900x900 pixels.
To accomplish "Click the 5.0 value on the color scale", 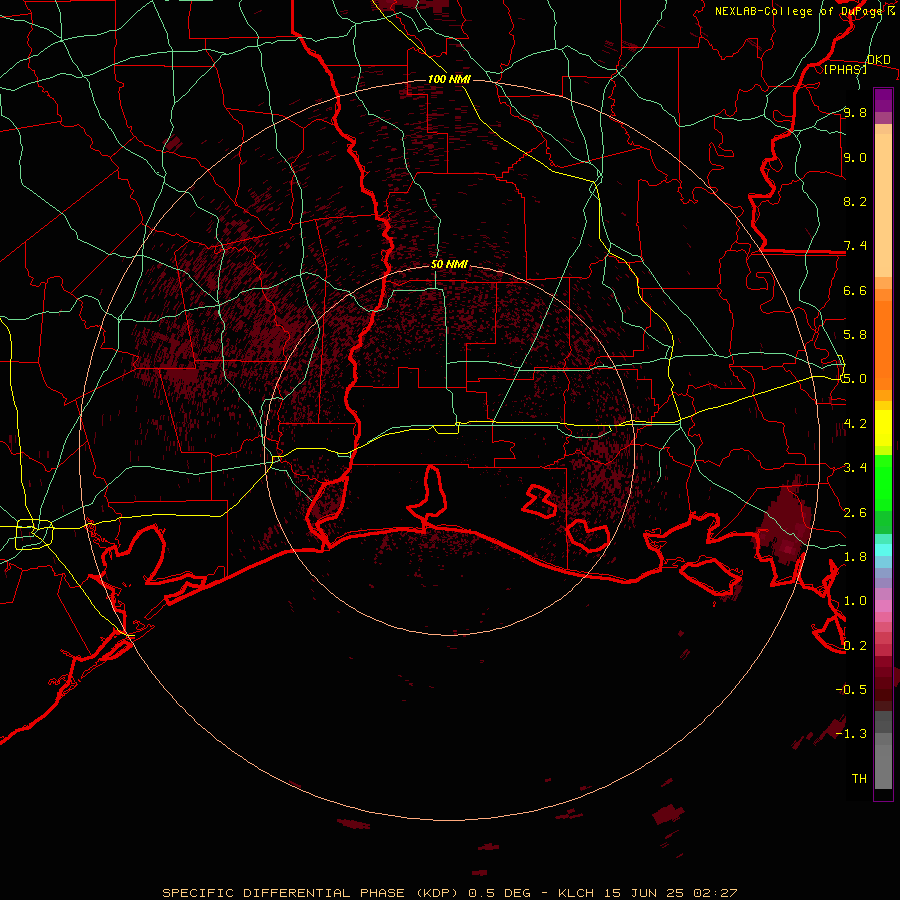I will pyautogui.click(x=855, y=379).
